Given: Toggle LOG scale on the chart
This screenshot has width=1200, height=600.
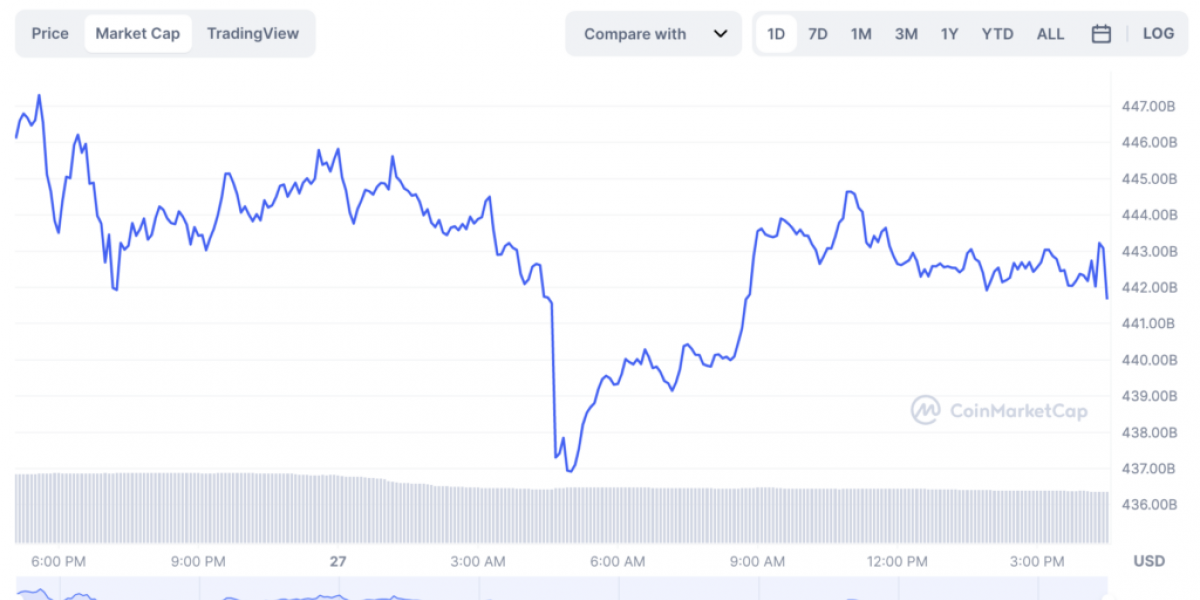Looking at the screenshot, I should click(x=1158, y=34).
